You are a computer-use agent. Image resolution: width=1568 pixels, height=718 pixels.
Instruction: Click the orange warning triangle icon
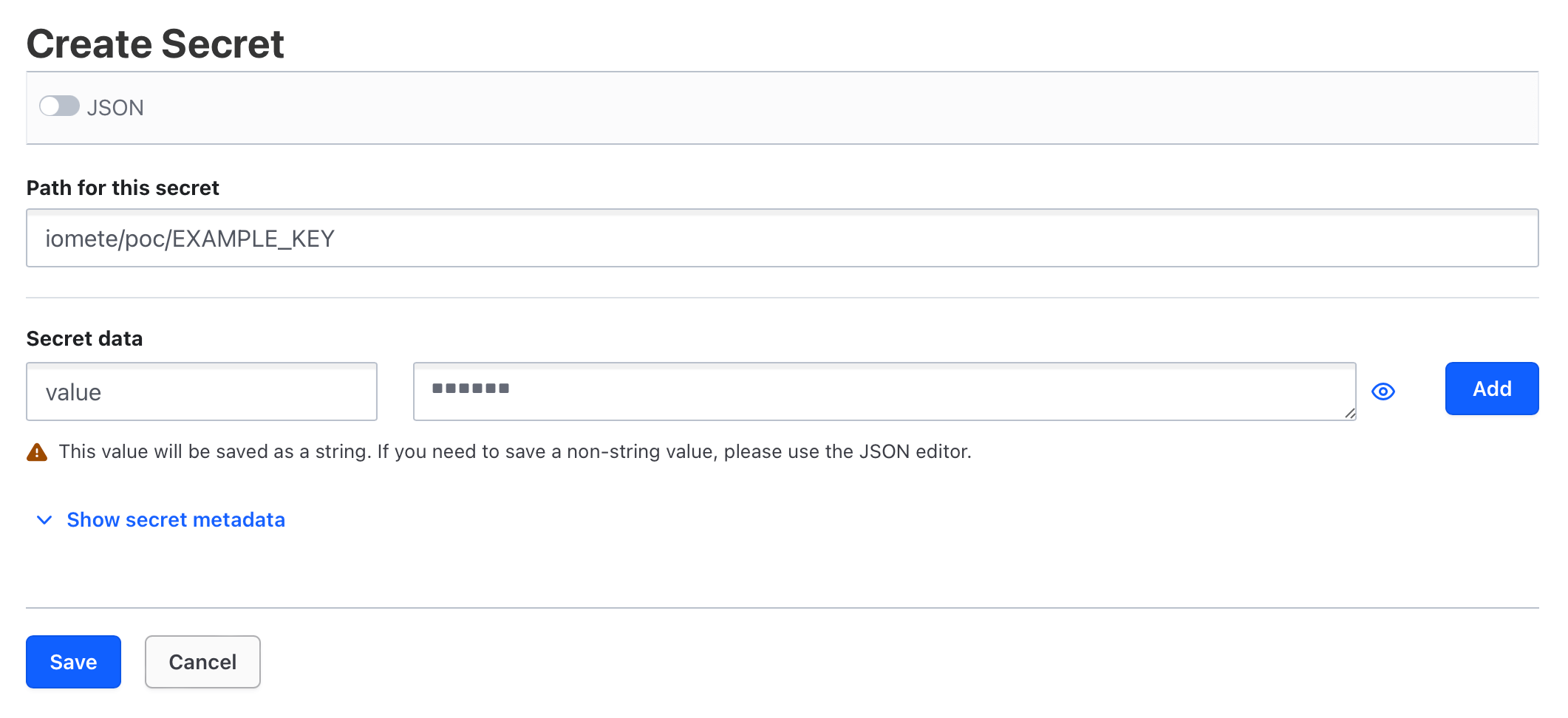(37, 452)
